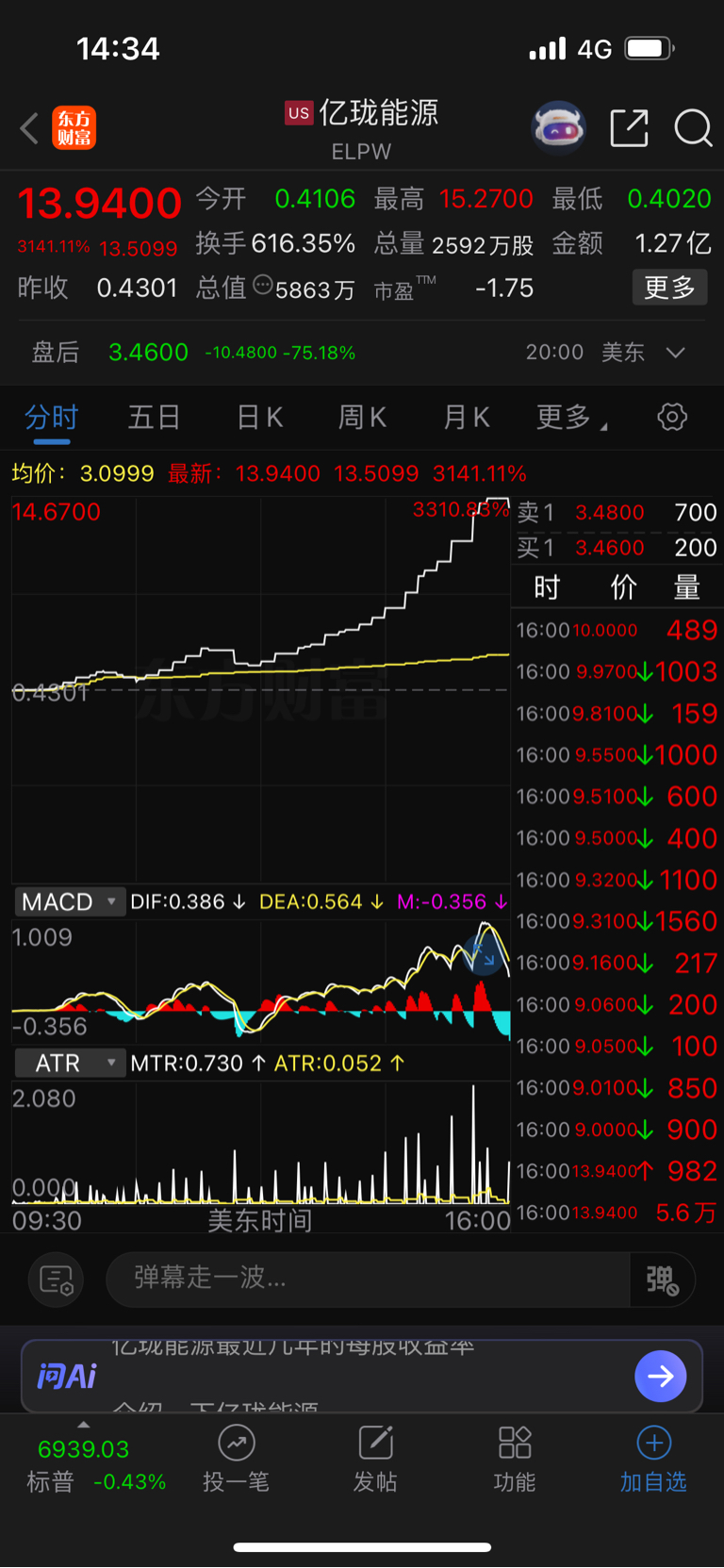Open the MACD indicator dropdown
The height and width of the screenshot is (1568, 724).
point(70,902)
